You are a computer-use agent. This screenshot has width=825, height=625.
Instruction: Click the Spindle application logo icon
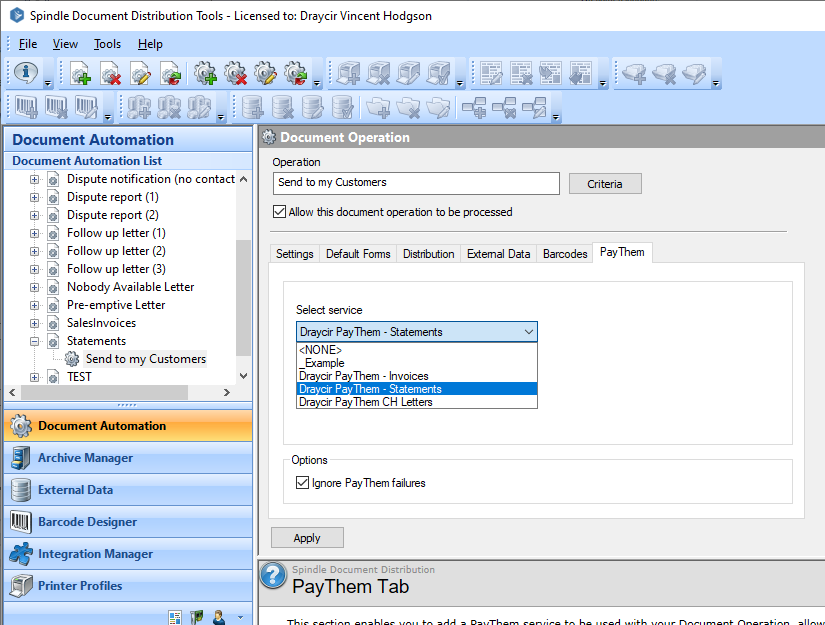(16, 15)
